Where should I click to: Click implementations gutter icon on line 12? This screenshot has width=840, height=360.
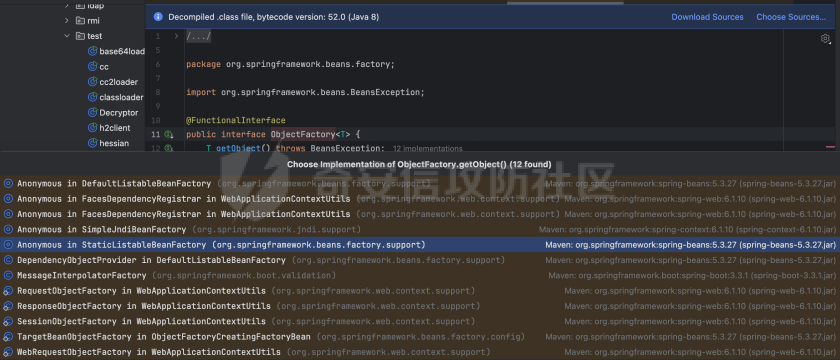pyautogui.click(x=168, y=147)
